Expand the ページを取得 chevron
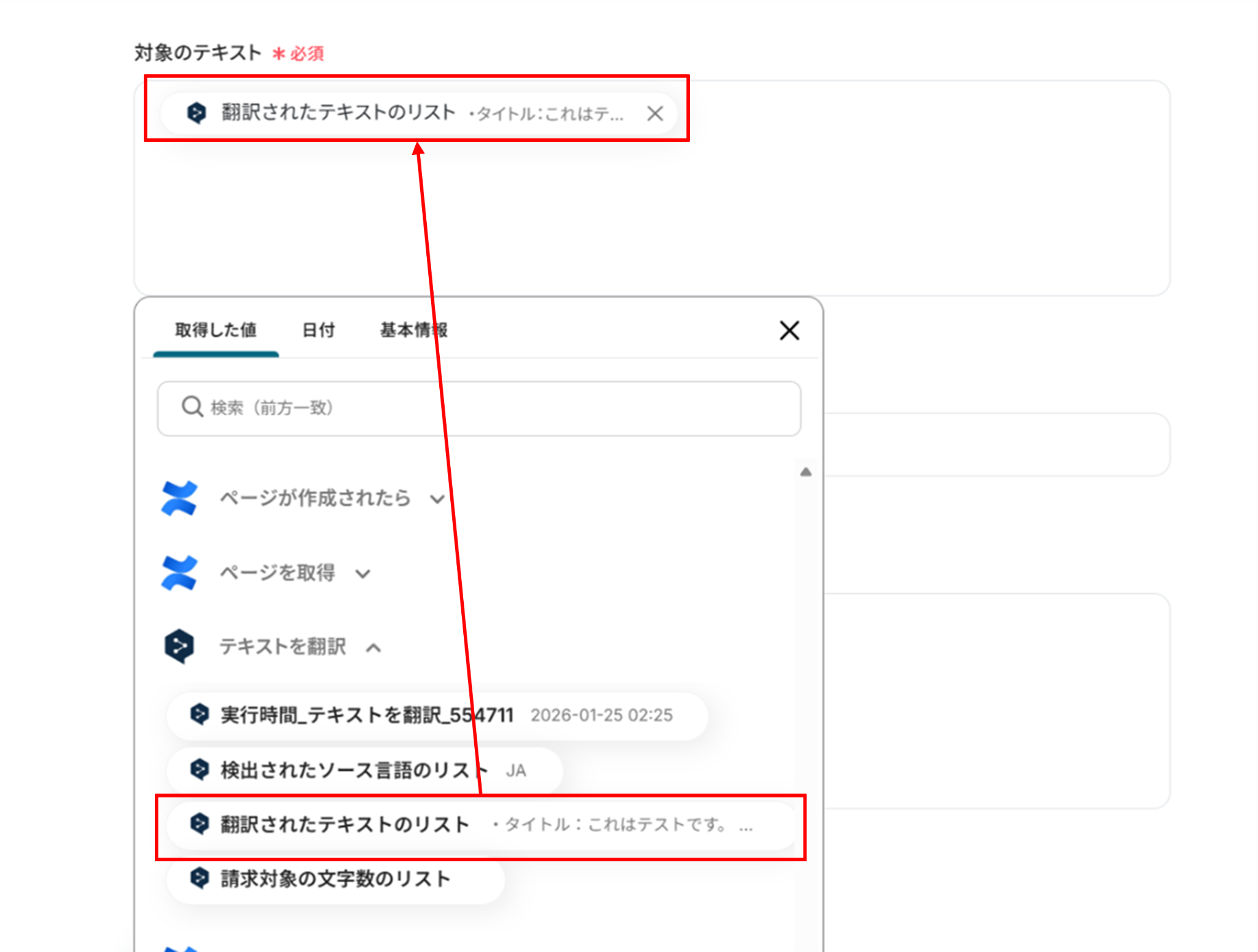 click(363, 574)
